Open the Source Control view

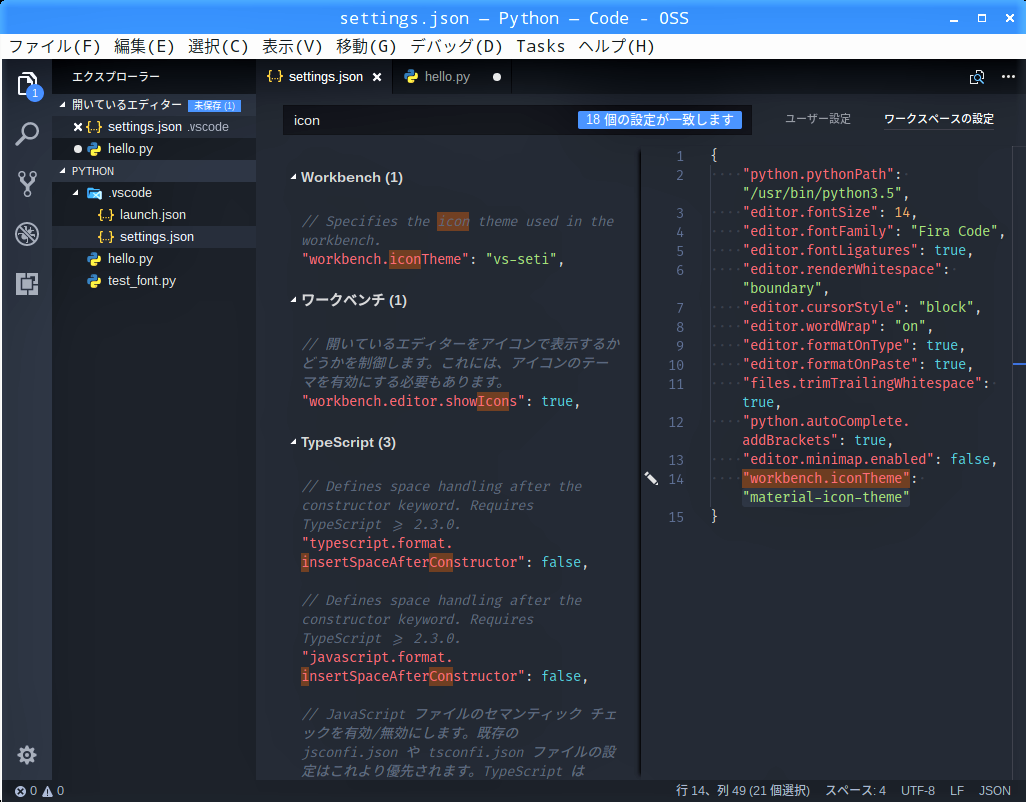(x=27, y=184)
